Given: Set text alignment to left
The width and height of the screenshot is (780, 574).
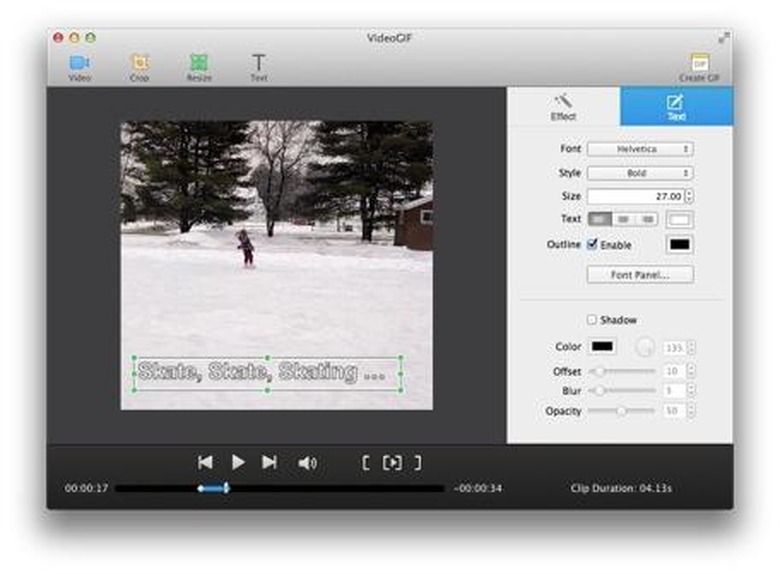Looking at the screenshot, I should click(600, 219).
